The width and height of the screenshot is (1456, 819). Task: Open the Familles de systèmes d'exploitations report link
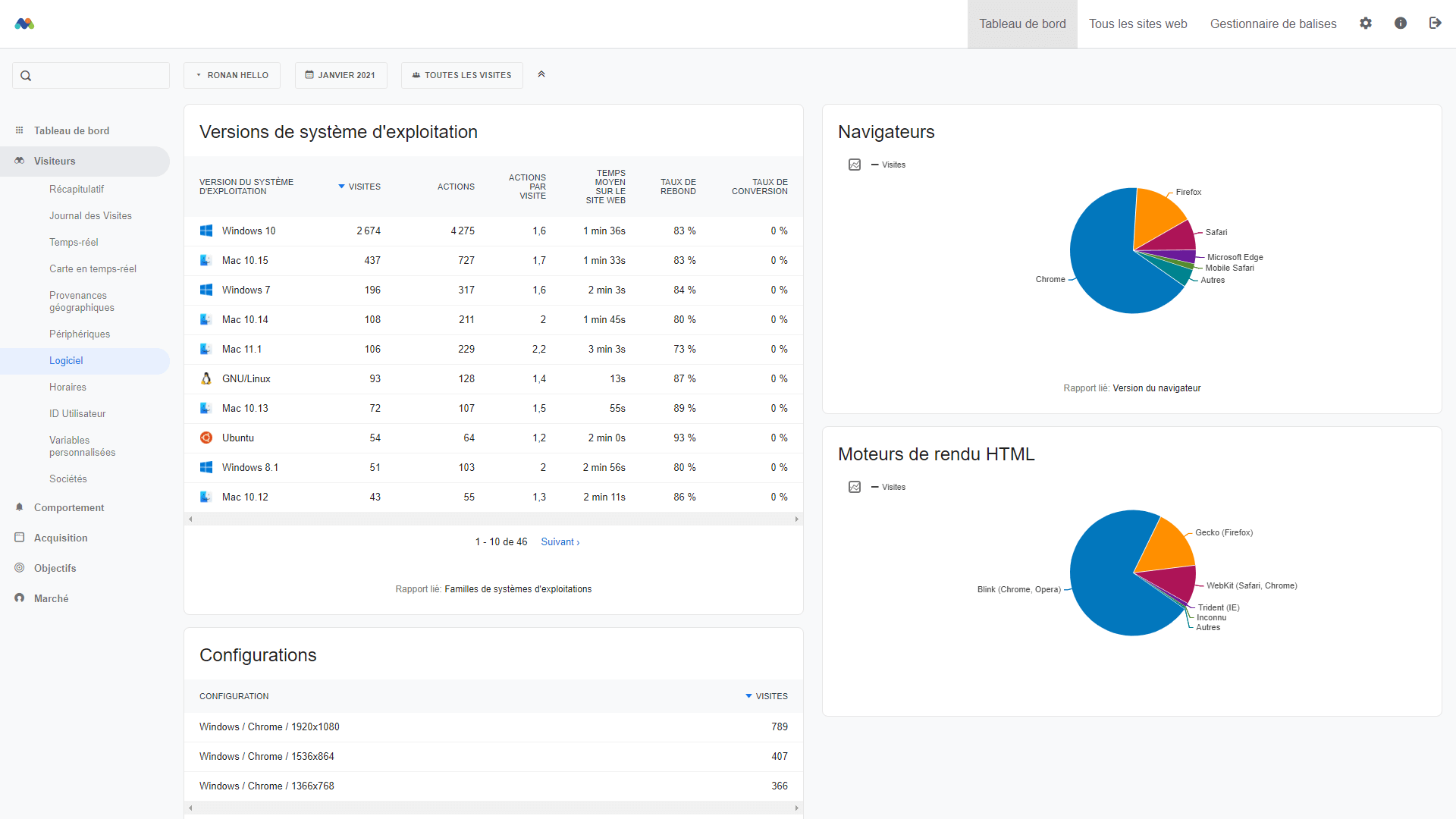click(x=518, y=589)
